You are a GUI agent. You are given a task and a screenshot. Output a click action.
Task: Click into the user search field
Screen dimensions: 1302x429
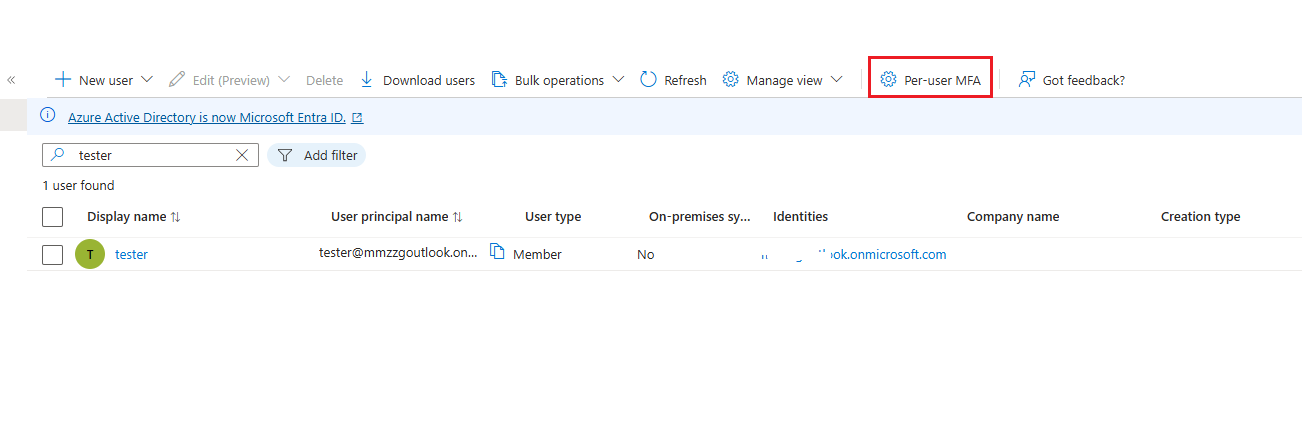coord(150,155)
